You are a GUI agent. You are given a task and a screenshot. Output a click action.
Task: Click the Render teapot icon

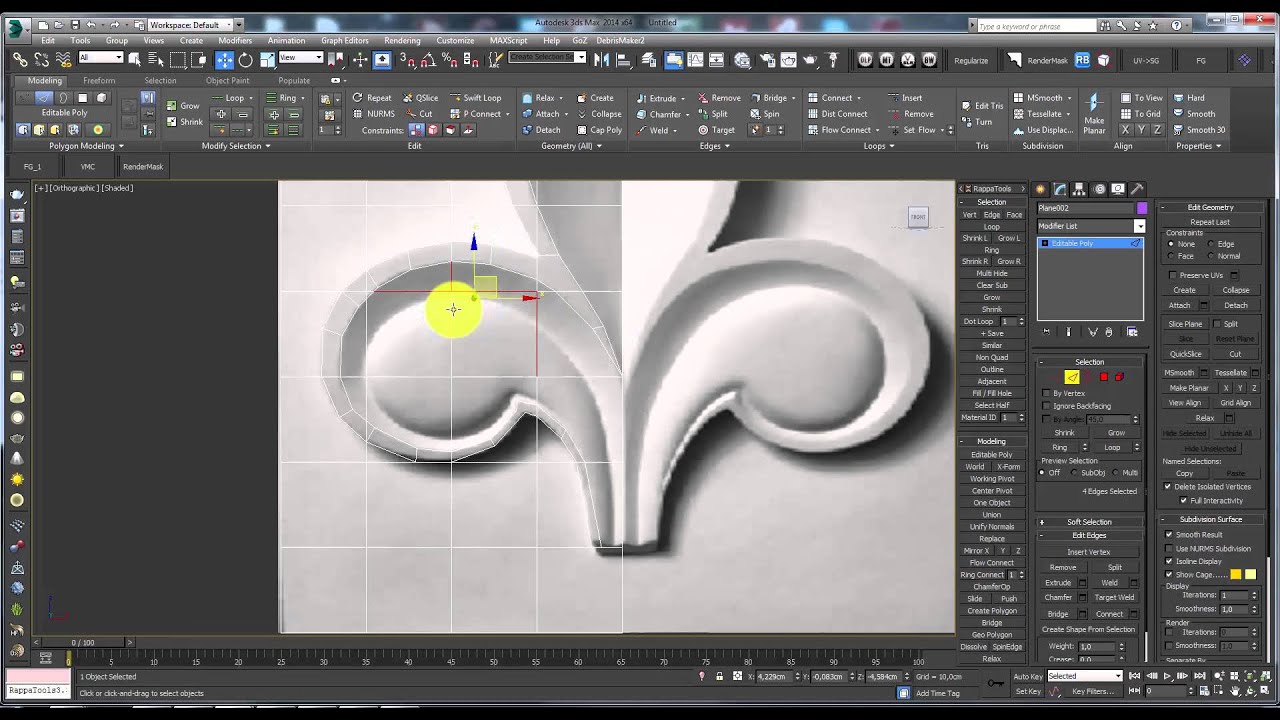pyautogui.click(x=808, y=60)
